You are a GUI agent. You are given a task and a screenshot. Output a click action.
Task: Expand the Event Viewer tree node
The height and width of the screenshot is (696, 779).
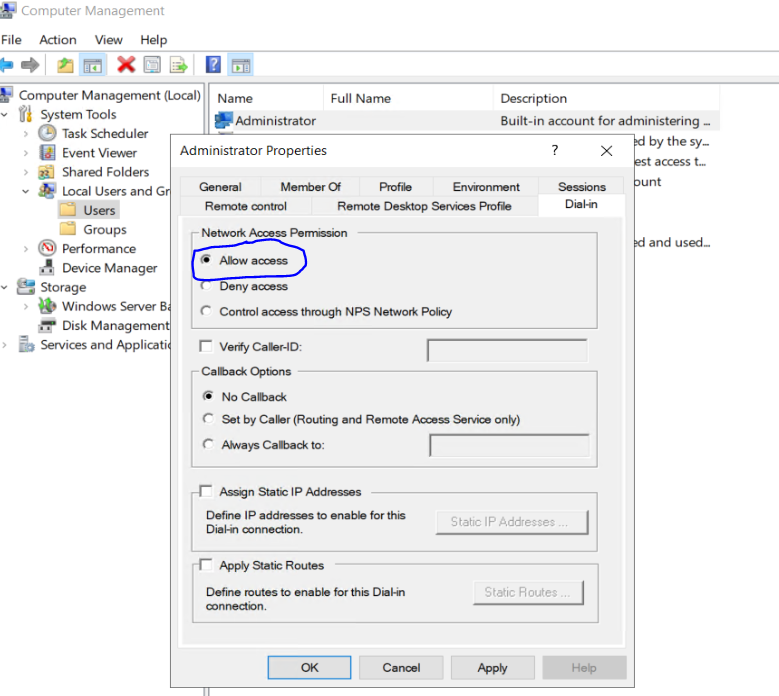click(x=26, y=153)
